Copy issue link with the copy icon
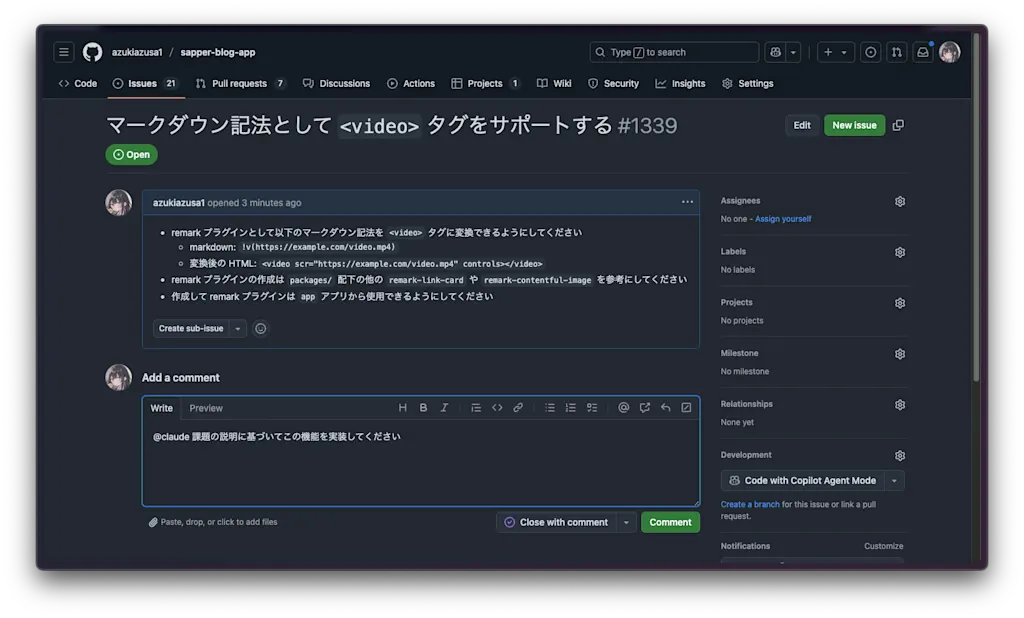 click(899, 125)
